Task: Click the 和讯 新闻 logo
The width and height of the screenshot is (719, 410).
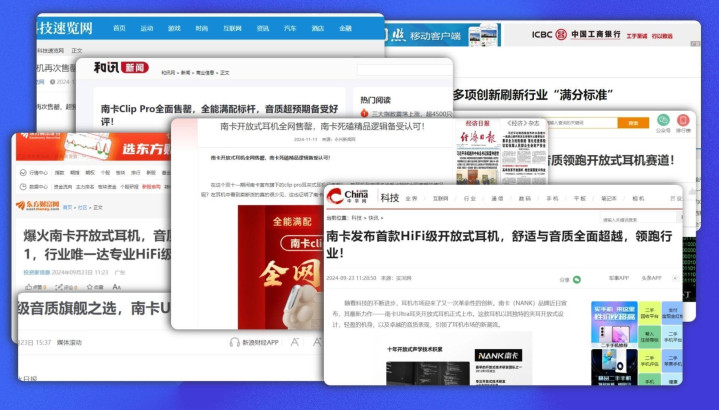Action: pyautogui.click(x=121, y=67)
